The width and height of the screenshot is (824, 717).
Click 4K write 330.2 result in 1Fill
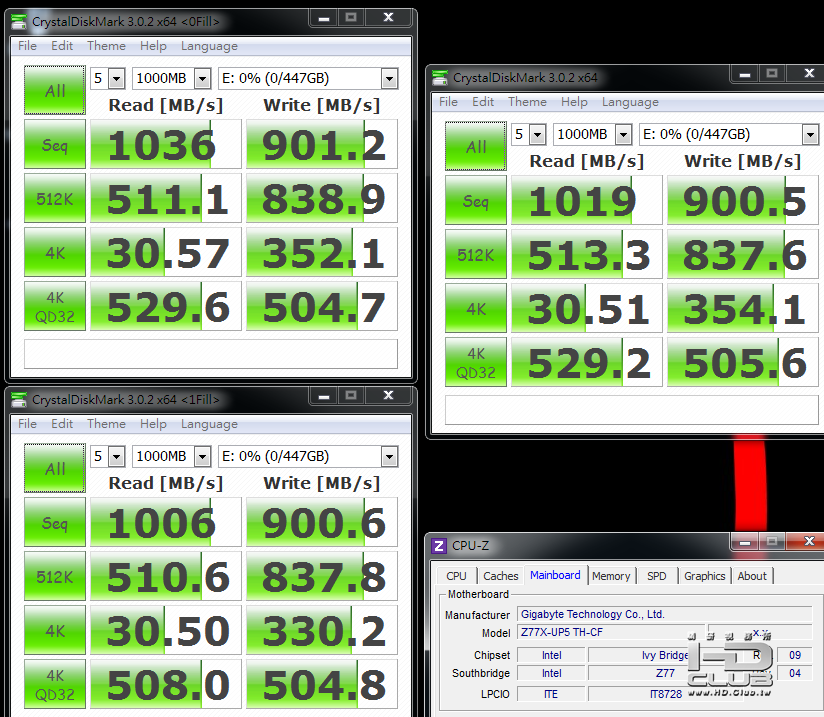point(322,630)
